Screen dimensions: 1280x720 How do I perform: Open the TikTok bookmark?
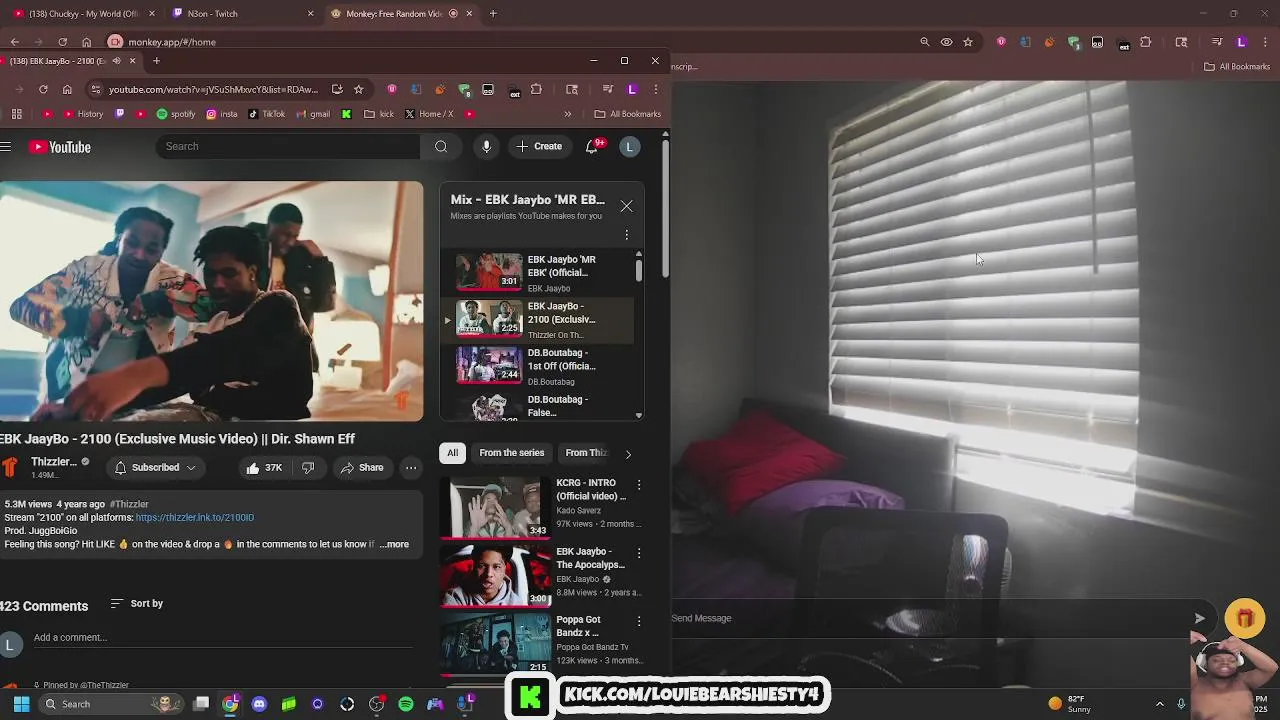[266, 114]
